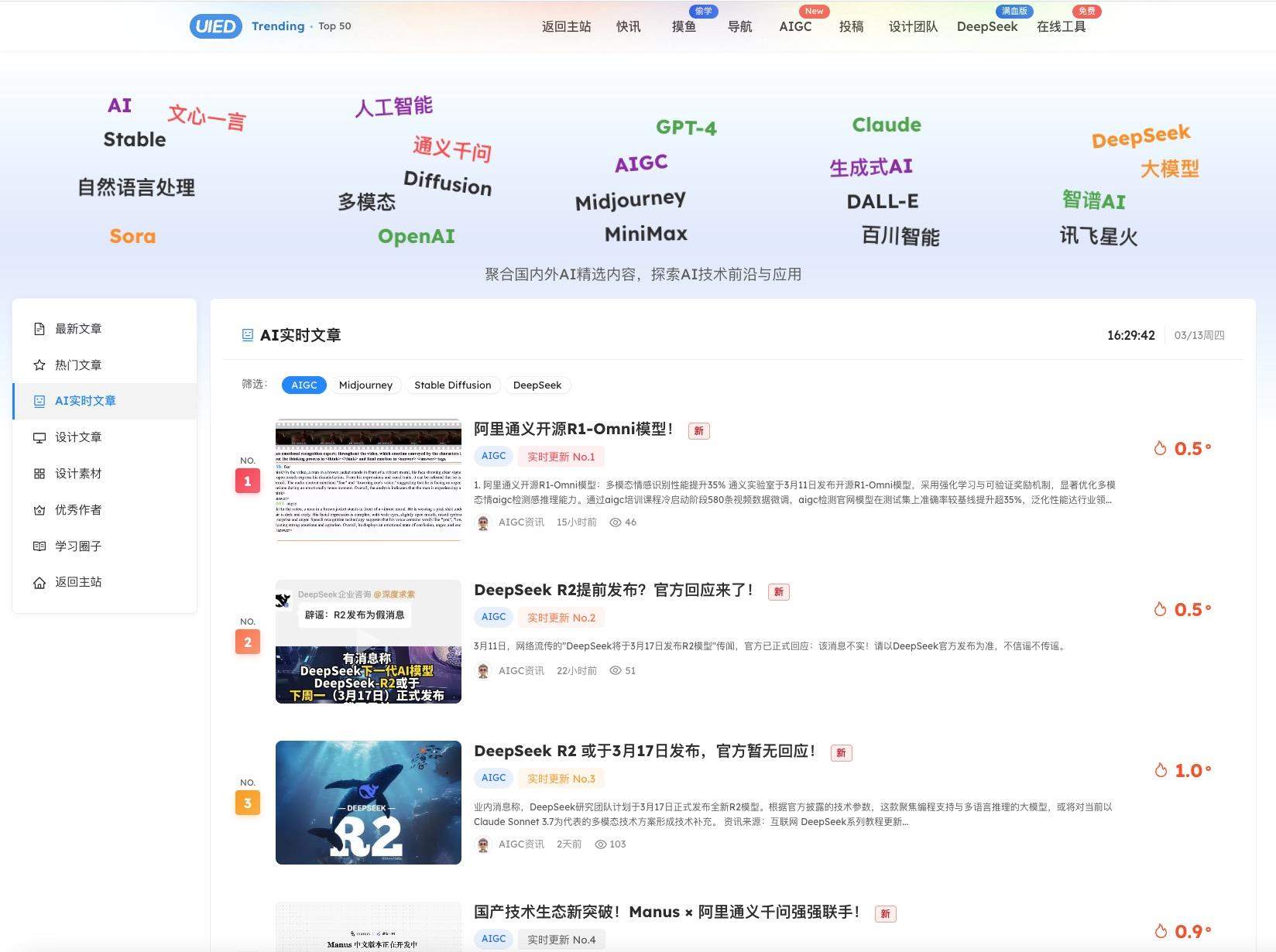Viewport: 1276px width, 952px height.
Task: Click the AIGC tag under R1-Omni article
Action: 493,456
